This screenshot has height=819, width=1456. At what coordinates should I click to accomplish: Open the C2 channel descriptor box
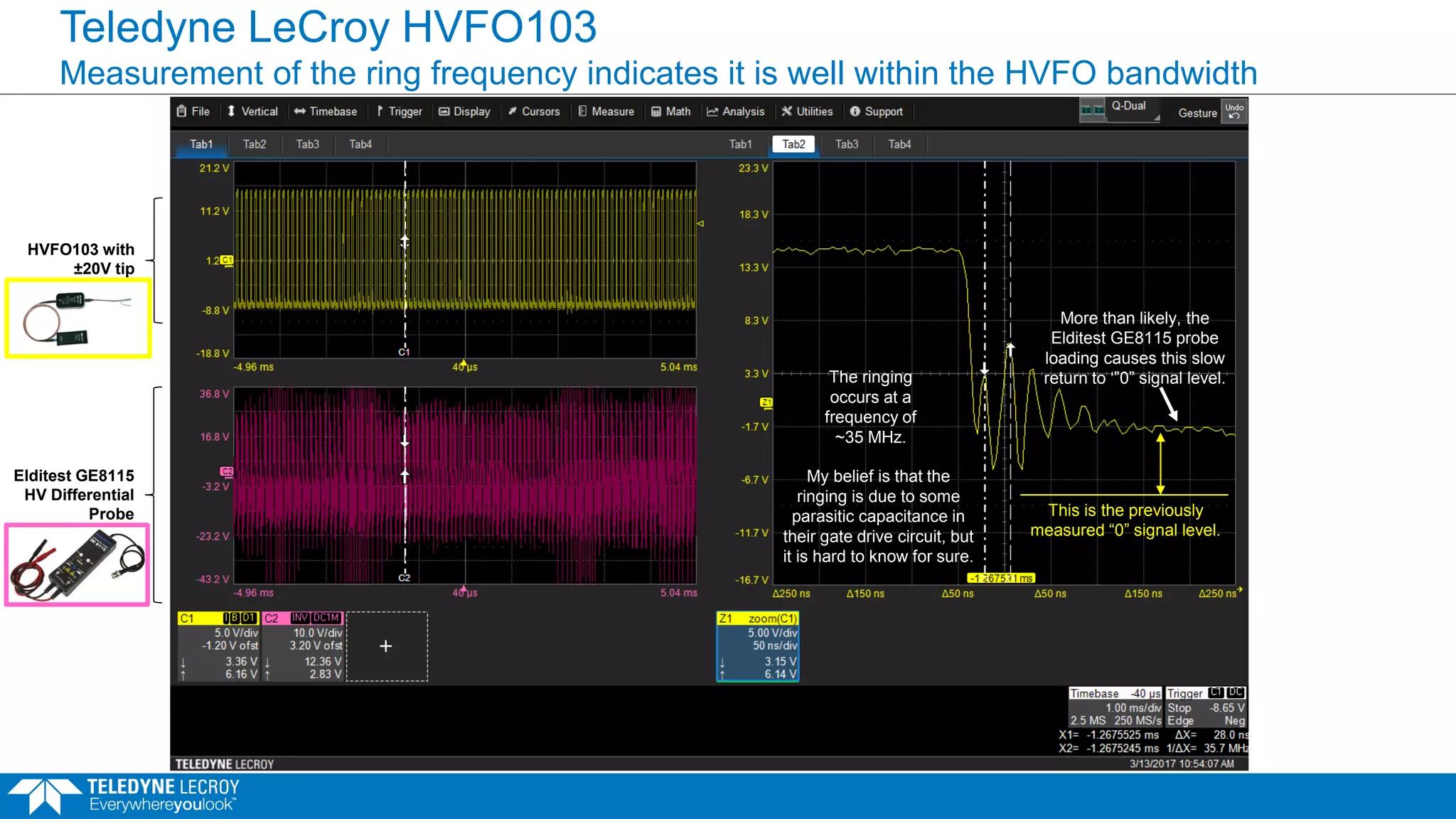coord(304,646)
